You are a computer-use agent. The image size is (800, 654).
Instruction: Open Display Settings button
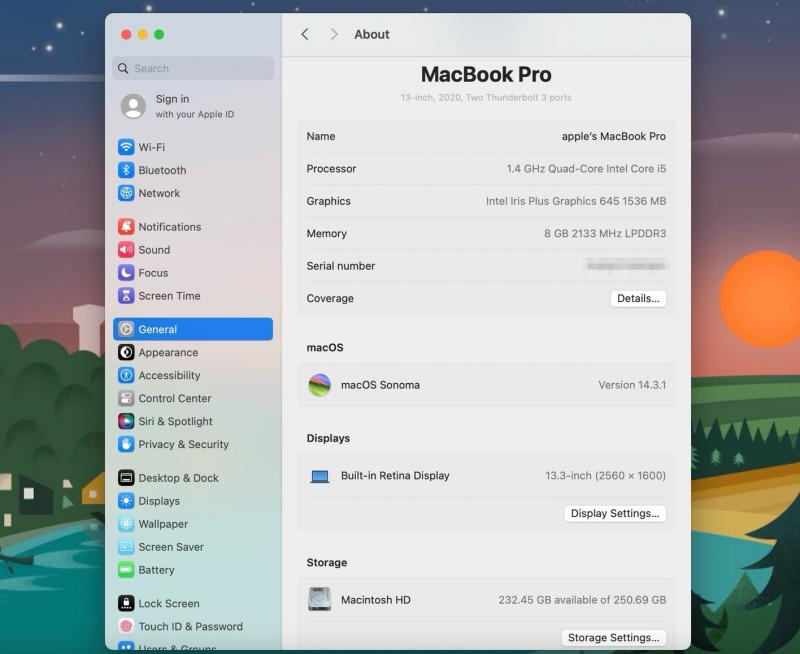tap(615, 513)
